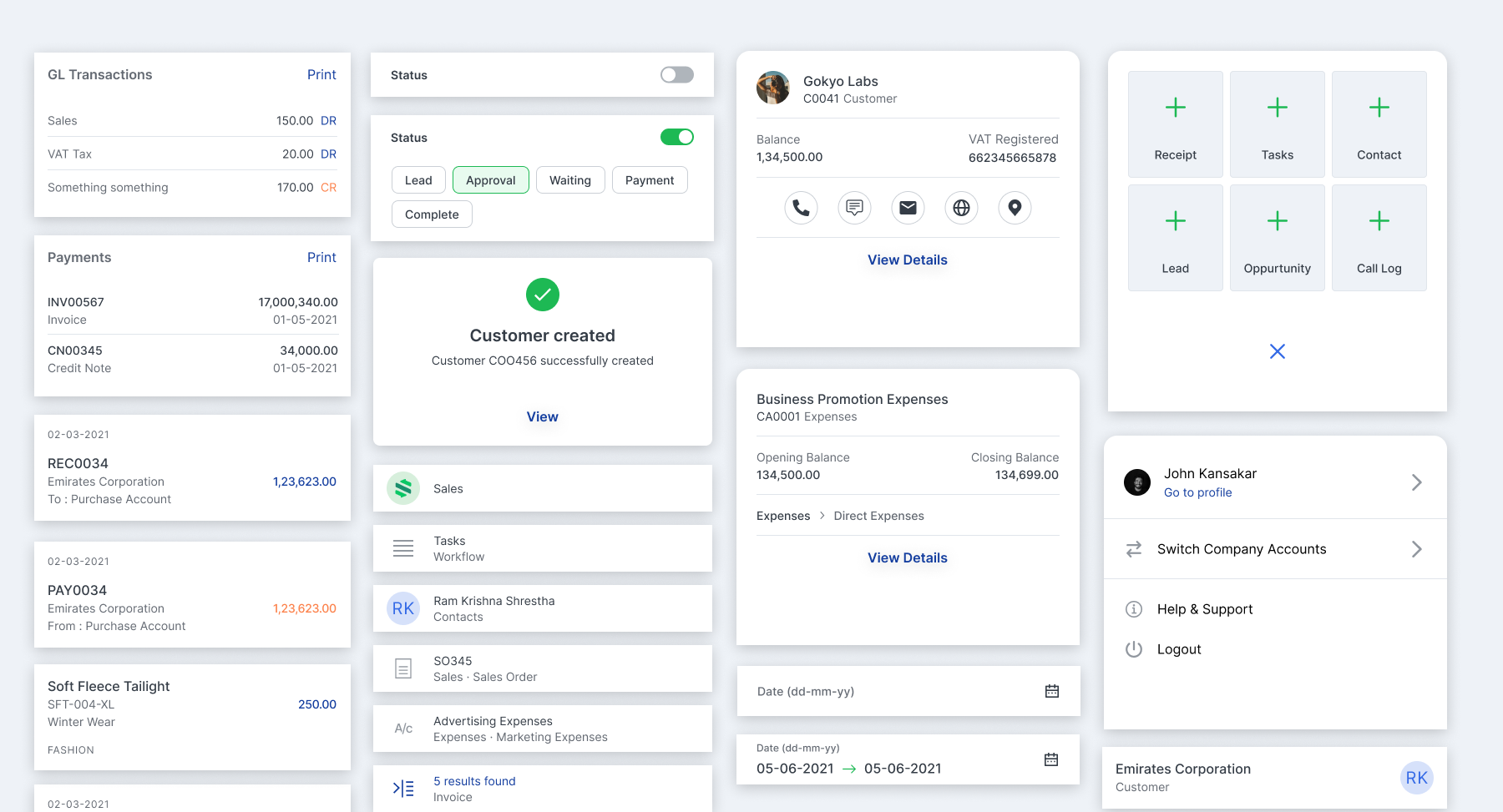Open Tasks Workflow list item
The height and width of the screenshot is (812, 1503).
pyautogui.click(x=543, y=548)
